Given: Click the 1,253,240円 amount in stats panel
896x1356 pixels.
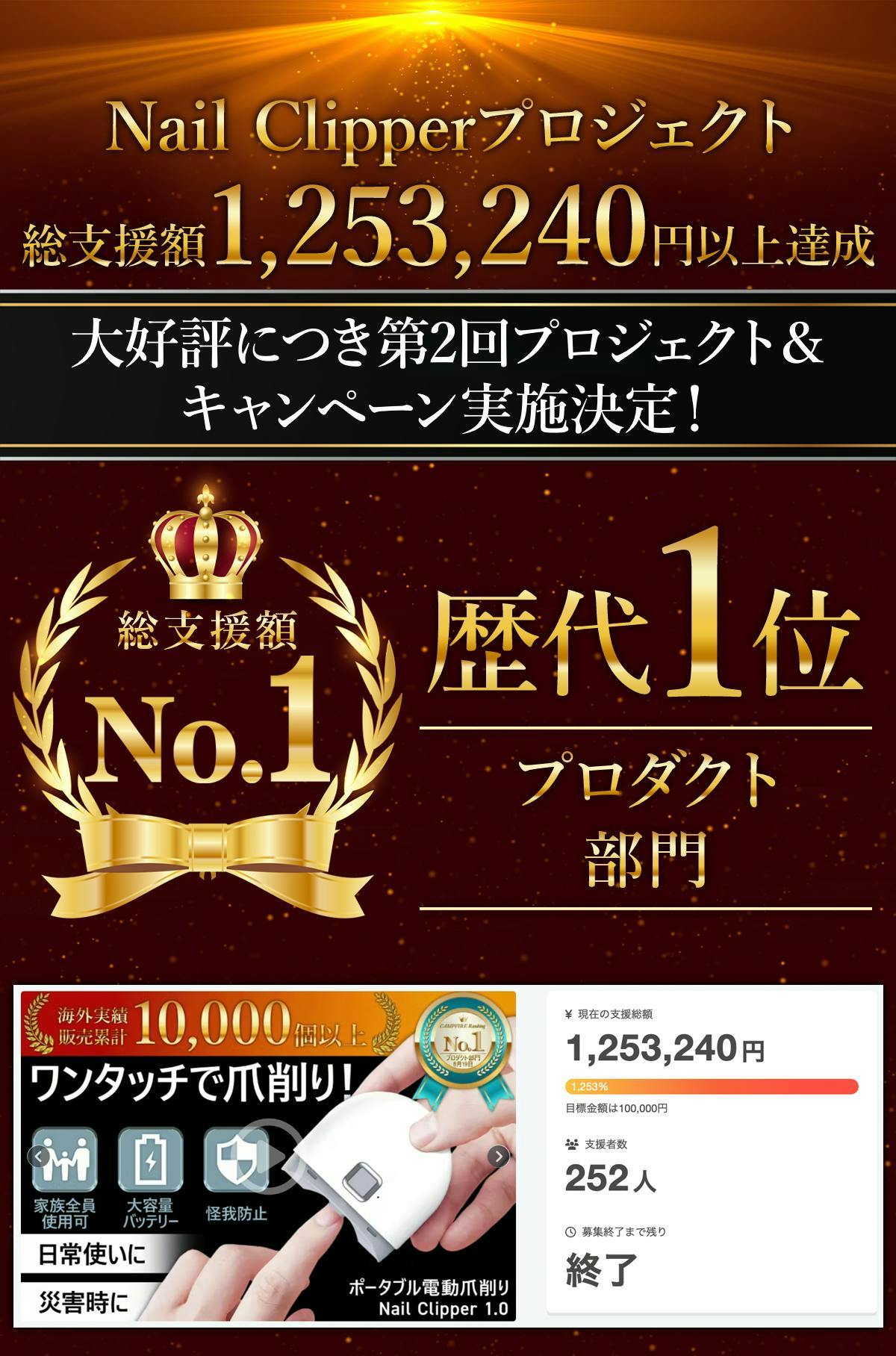Looking at the screenshot, I should tap(665, 1049).
